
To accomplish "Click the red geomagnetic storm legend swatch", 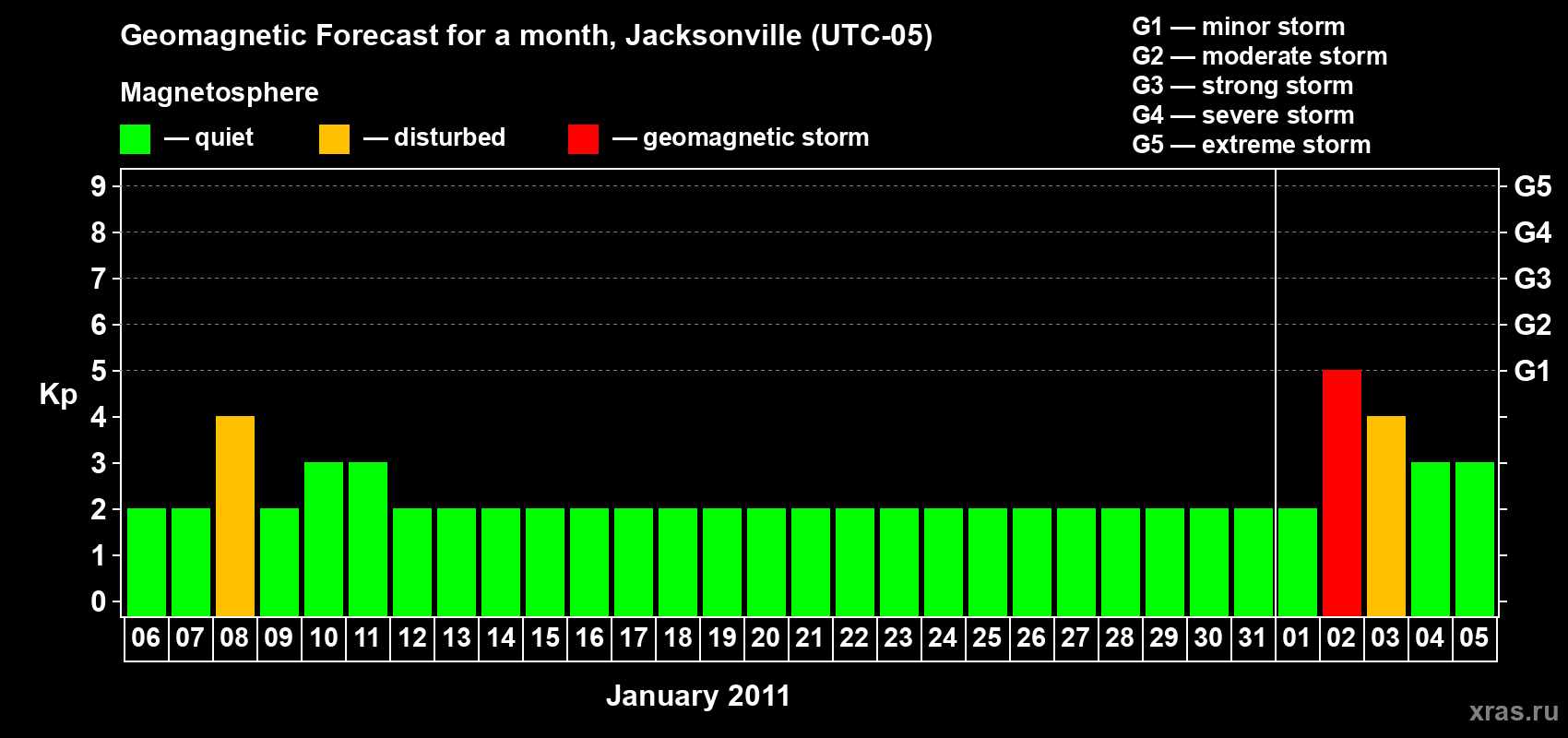I will pos(583,139).
